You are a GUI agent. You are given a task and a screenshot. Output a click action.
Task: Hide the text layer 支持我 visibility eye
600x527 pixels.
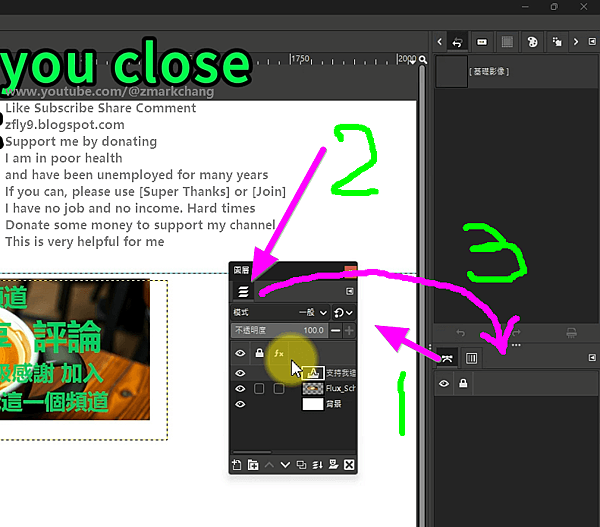point(240,373)
